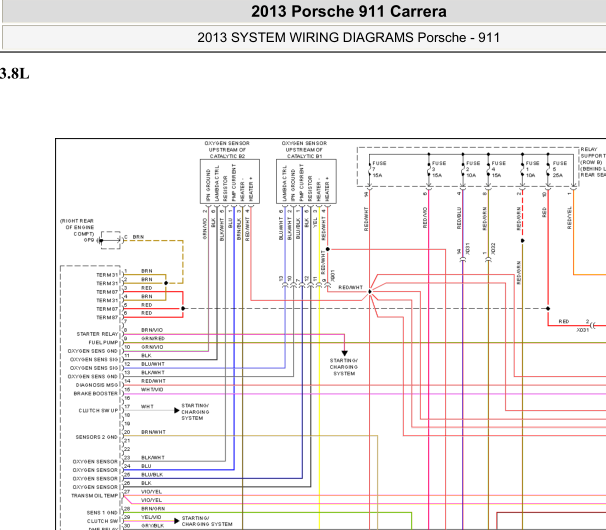The image size is (606, 530).
Task: Click the 'WHT/VIO' wire label at pin 15
Action: (x=152, y=390)
